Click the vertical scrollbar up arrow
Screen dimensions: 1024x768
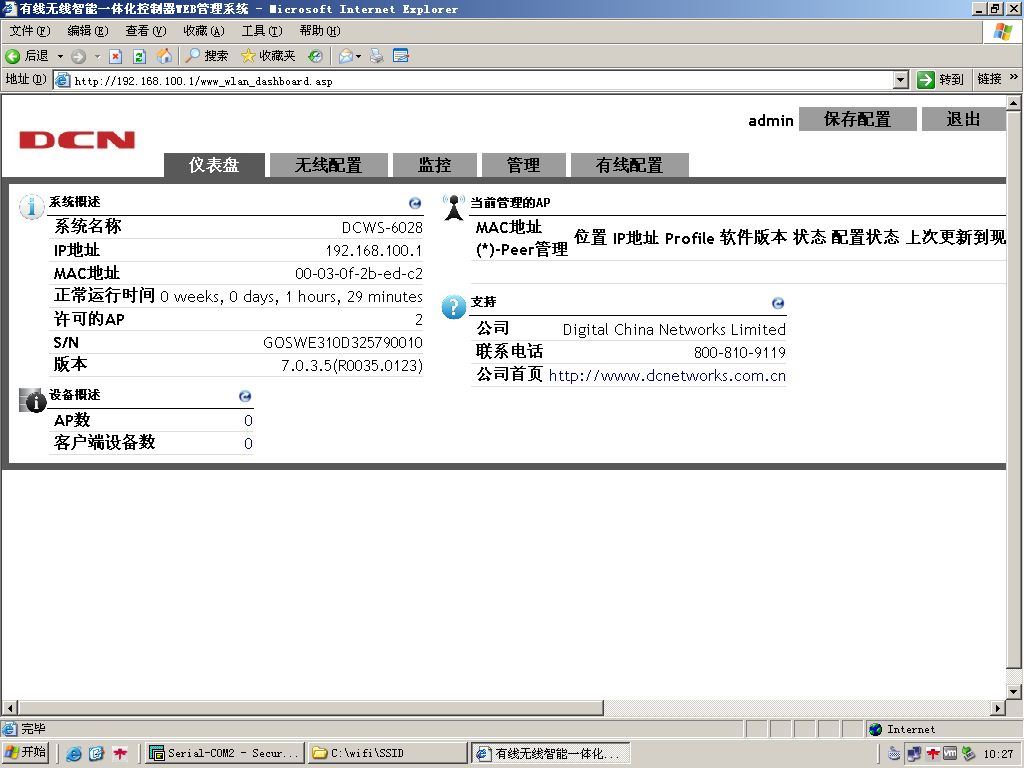point(1014,103)
